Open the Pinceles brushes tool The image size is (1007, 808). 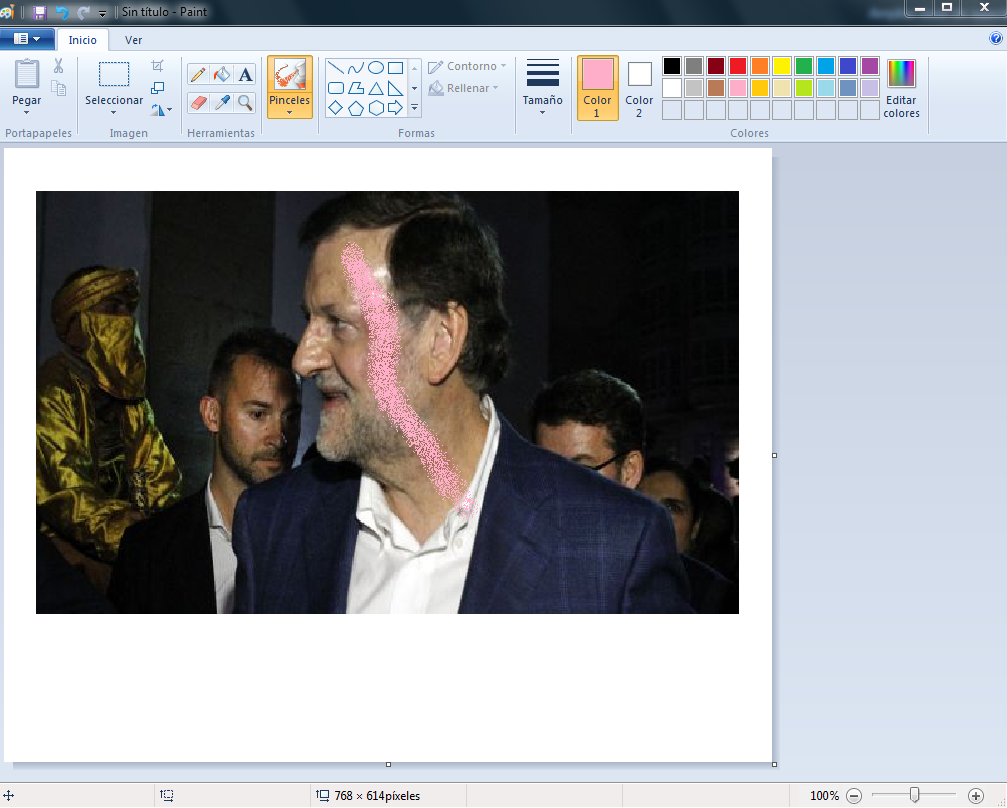[x=289, y=85]
